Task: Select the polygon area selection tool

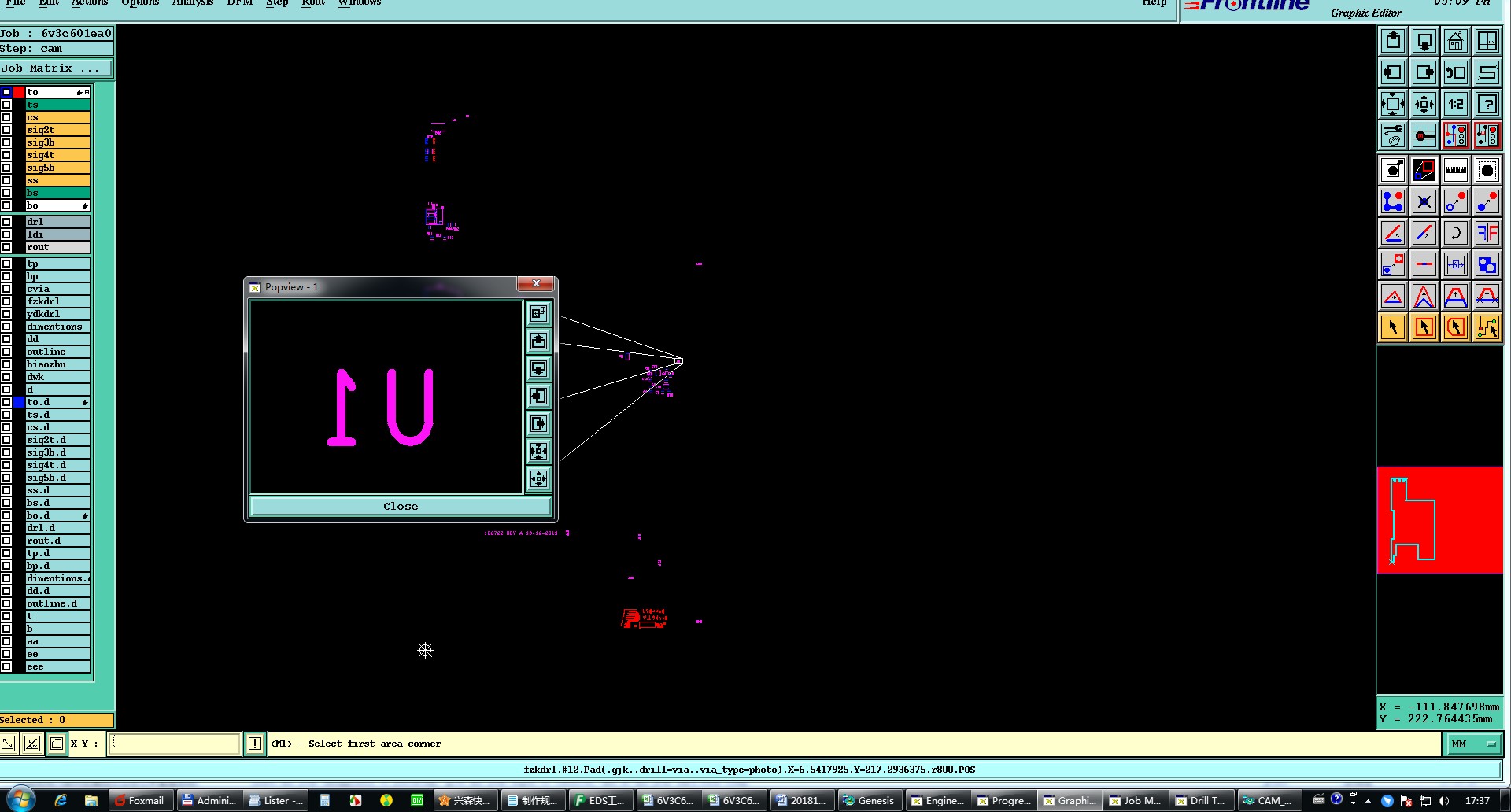Action: pos(1456,327)
